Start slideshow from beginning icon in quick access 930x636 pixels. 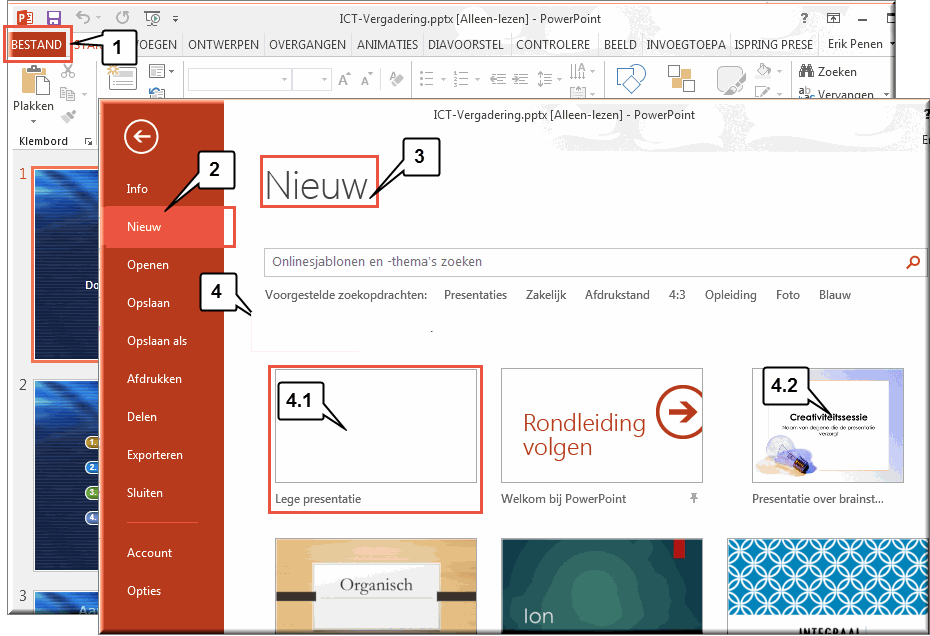click(153, 18)
